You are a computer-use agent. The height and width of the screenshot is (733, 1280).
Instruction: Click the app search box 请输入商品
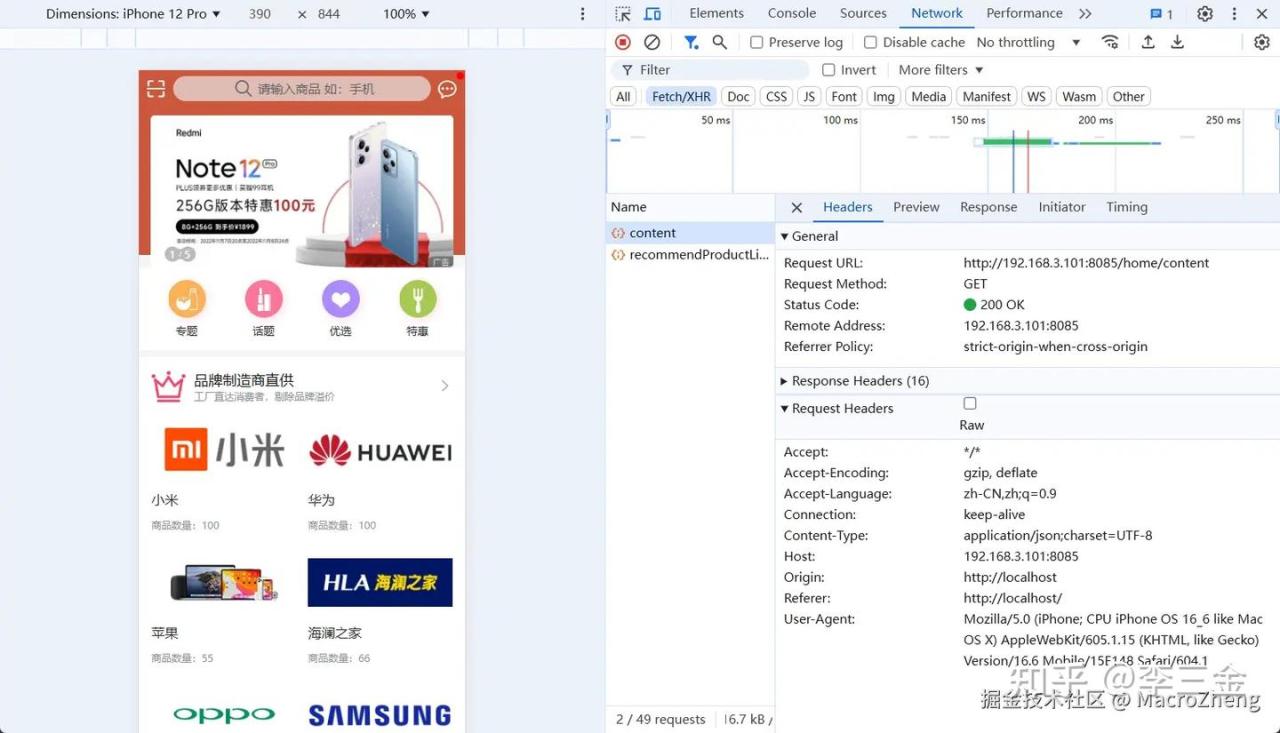[302, 89]
